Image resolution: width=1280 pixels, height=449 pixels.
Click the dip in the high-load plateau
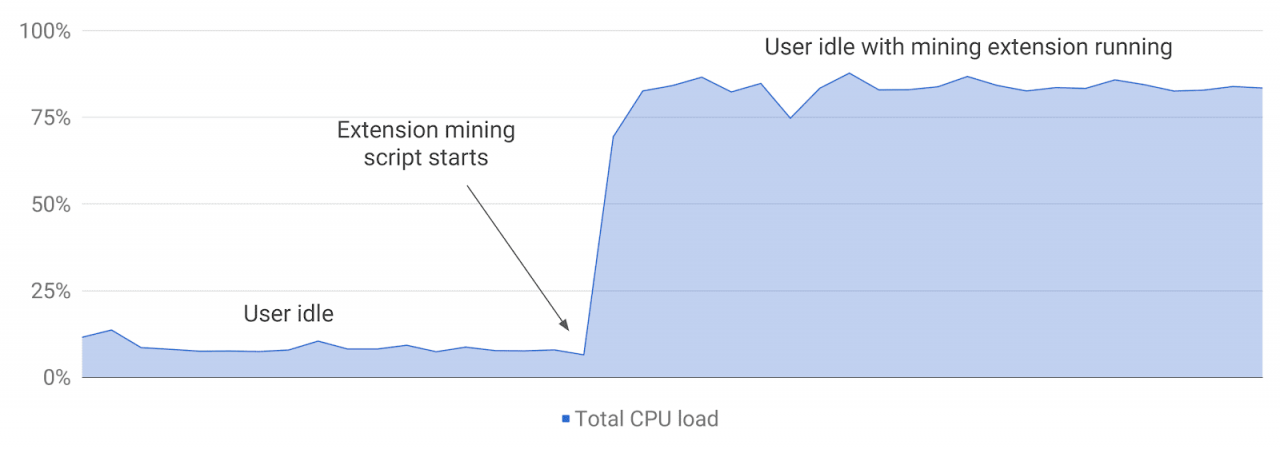point(790,118)
